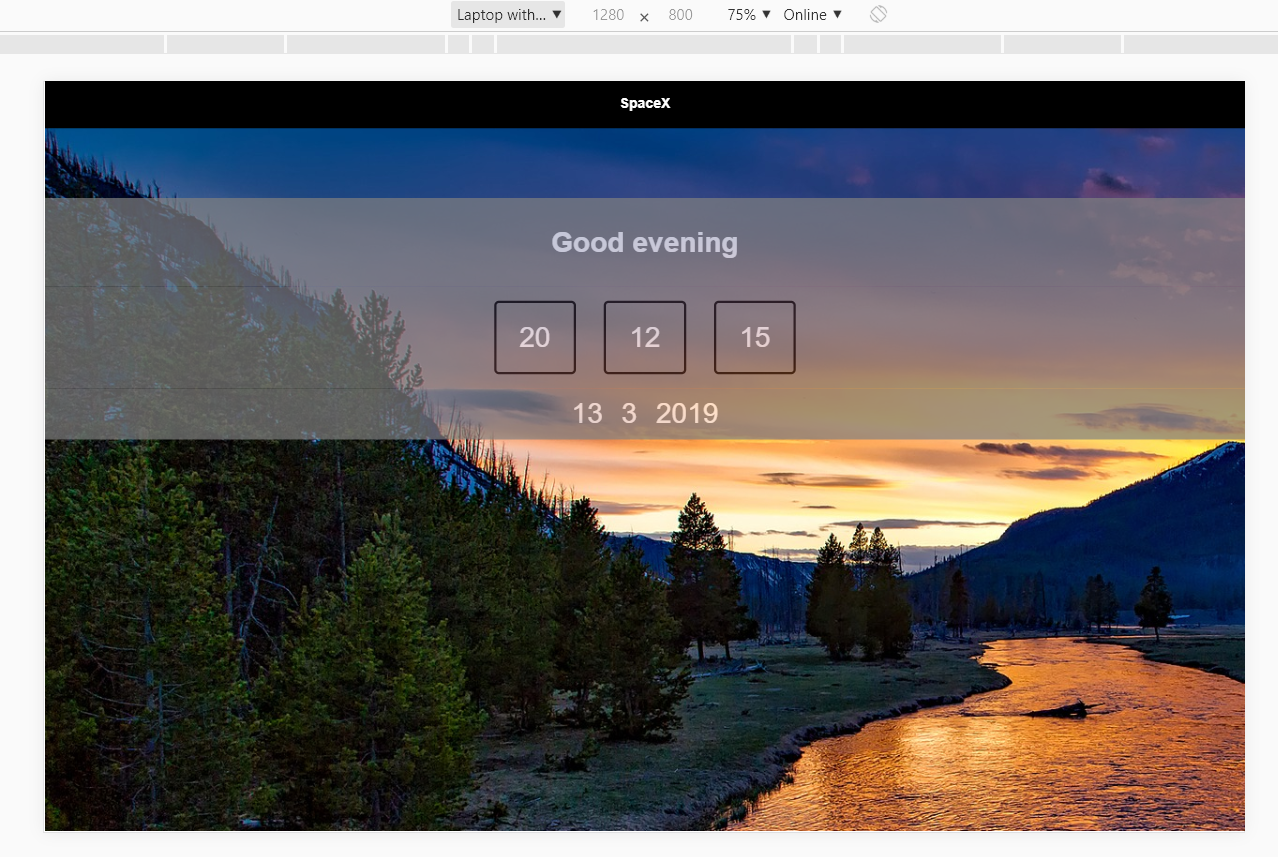Click the rotate device orientation icon
1278x857 pixels.
[878, 14]
